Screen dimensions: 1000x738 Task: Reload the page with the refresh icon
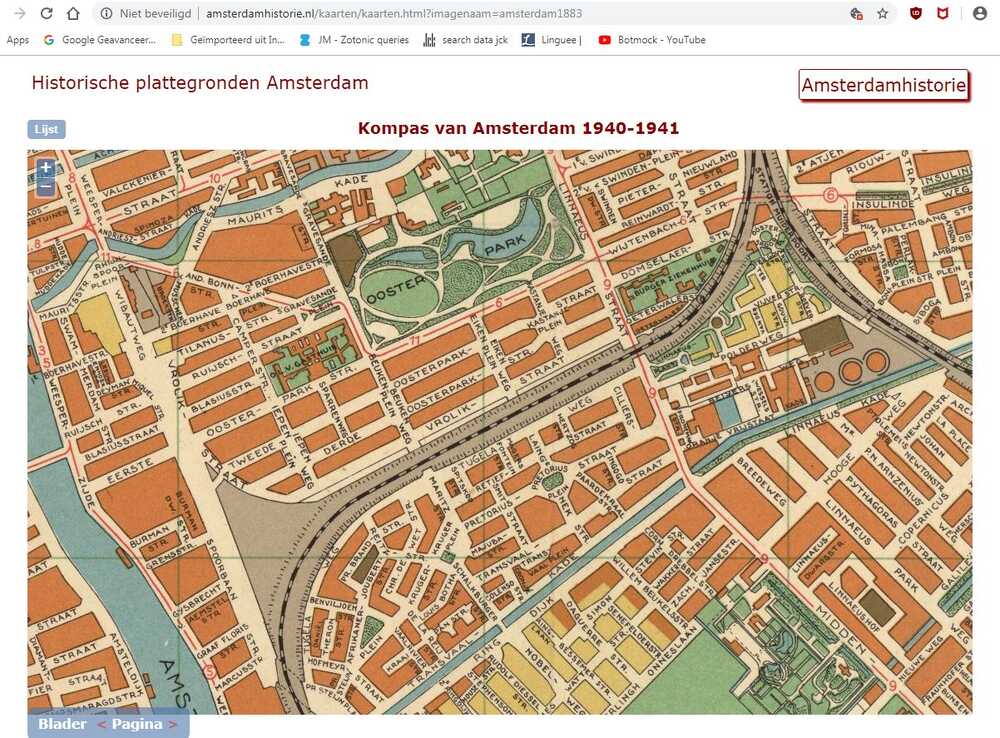click(x=47, y=13)
